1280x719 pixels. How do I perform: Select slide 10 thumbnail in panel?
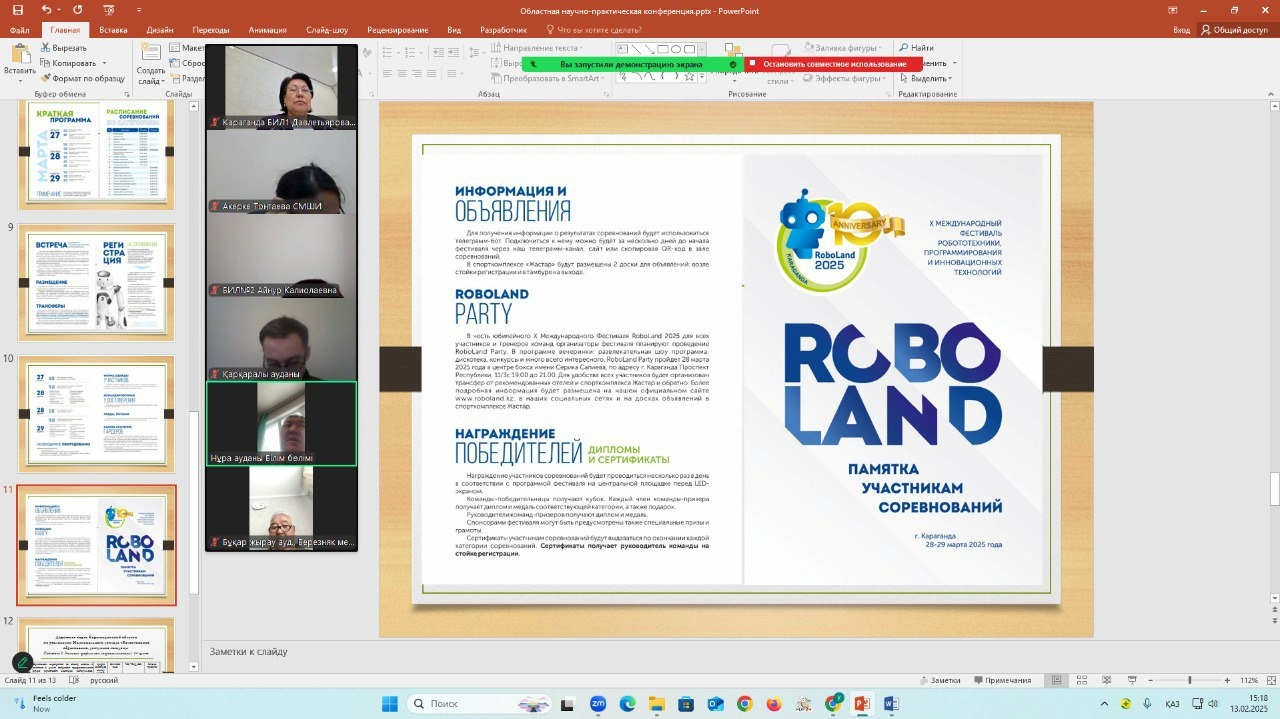[x=97, y=413]
